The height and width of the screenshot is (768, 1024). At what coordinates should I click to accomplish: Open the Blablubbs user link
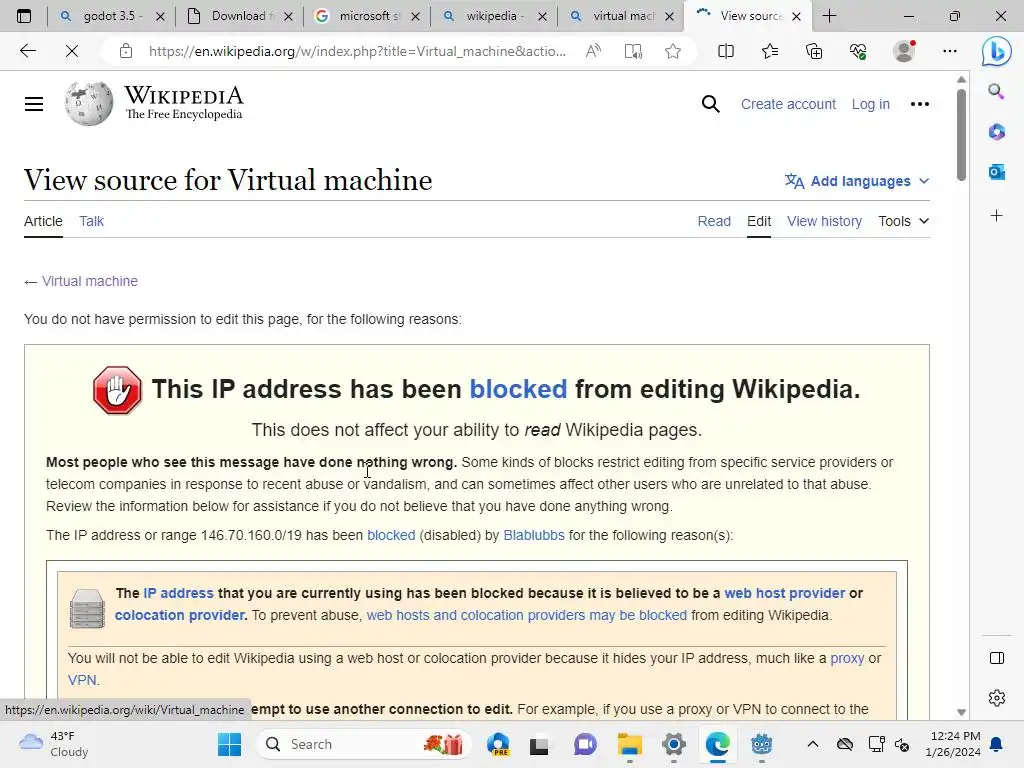[x=534, y=536]
